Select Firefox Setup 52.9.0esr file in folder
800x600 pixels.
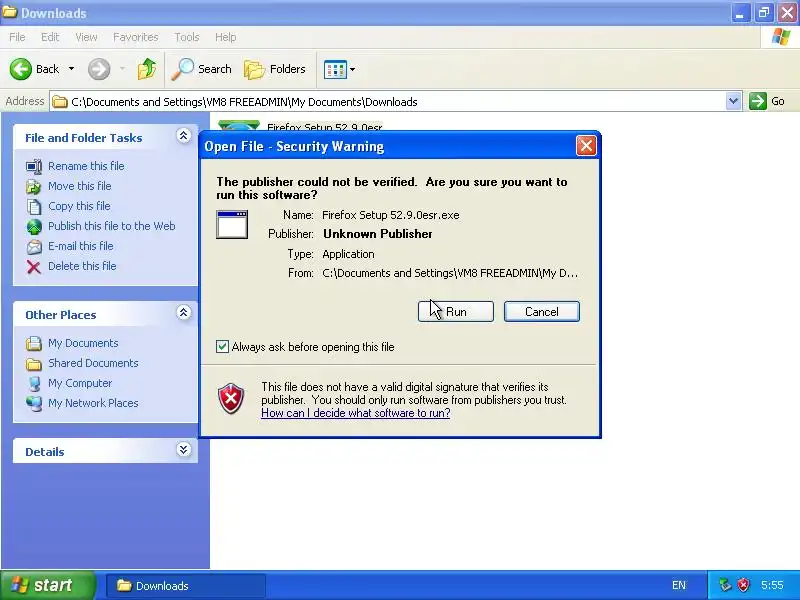click(x=324, y=126)
